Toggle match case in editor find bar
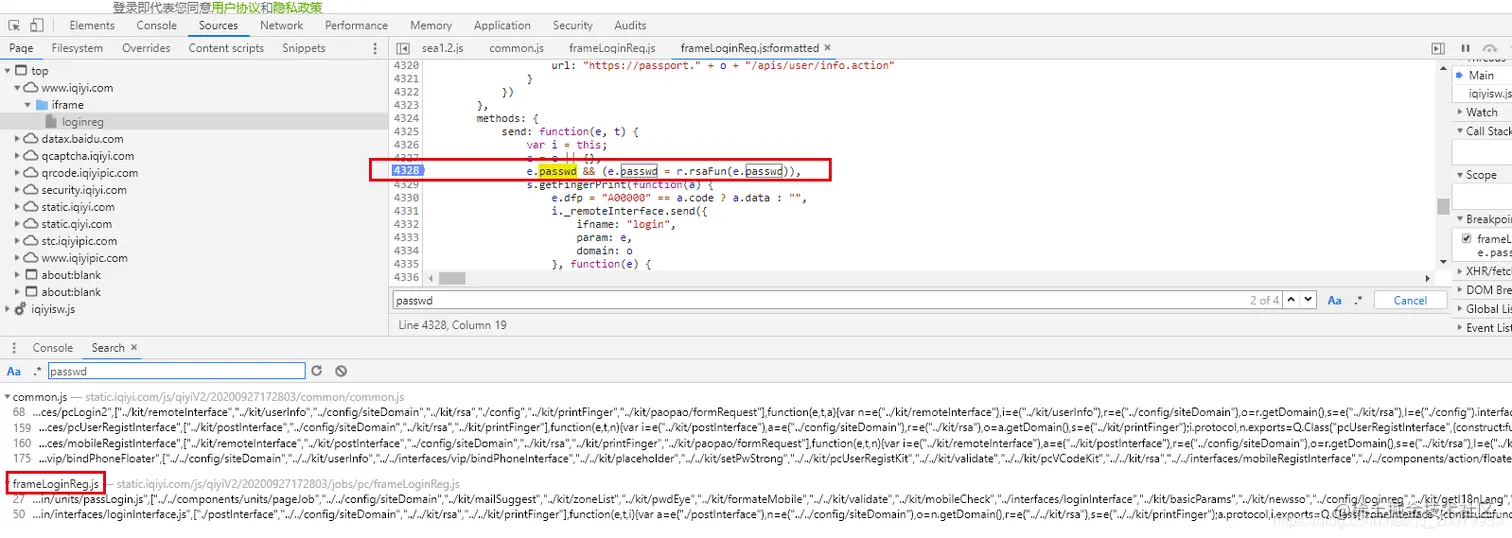Viewport: 1512px width, 538px height. (x=1335, y=300)
